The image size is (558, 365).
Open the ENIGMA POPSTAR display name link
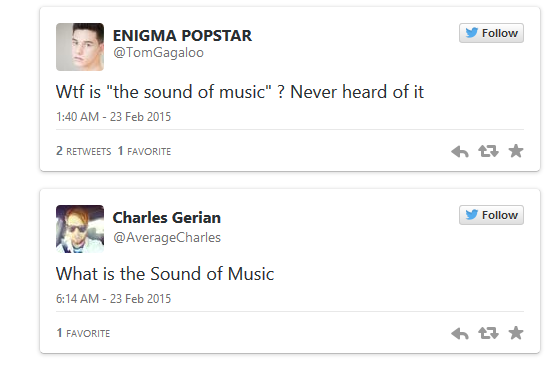tap(182, 36)
